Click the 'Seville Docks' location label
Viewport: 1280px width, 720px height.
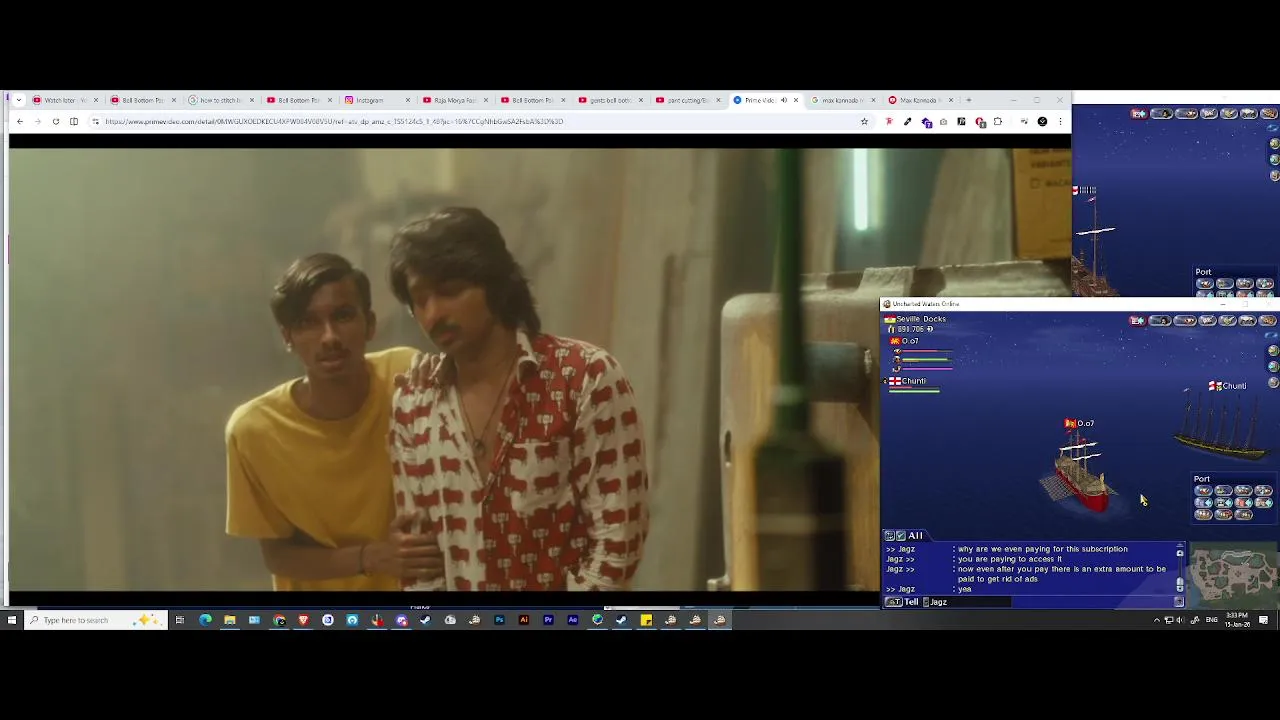tap(920, 319)
